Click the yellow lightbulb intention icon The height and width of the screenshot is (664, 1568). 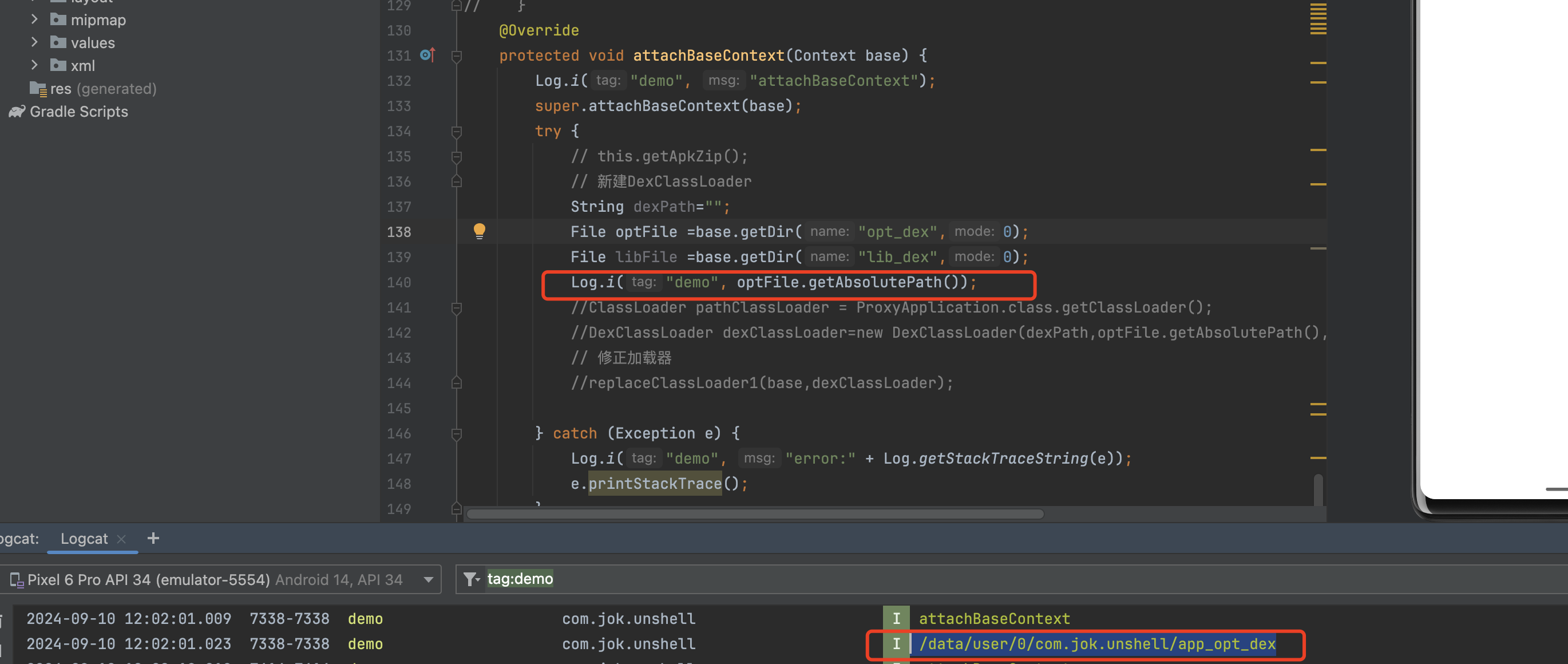(479, 231)
